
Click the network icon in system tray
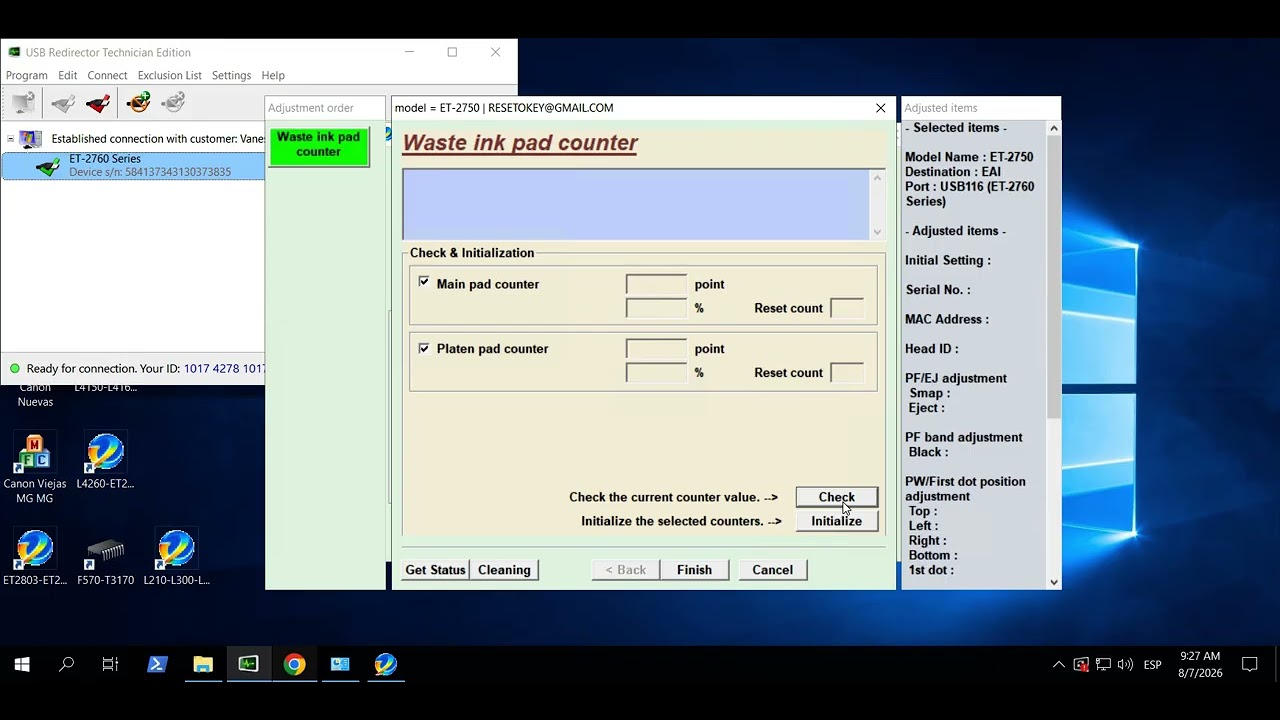1103,664
